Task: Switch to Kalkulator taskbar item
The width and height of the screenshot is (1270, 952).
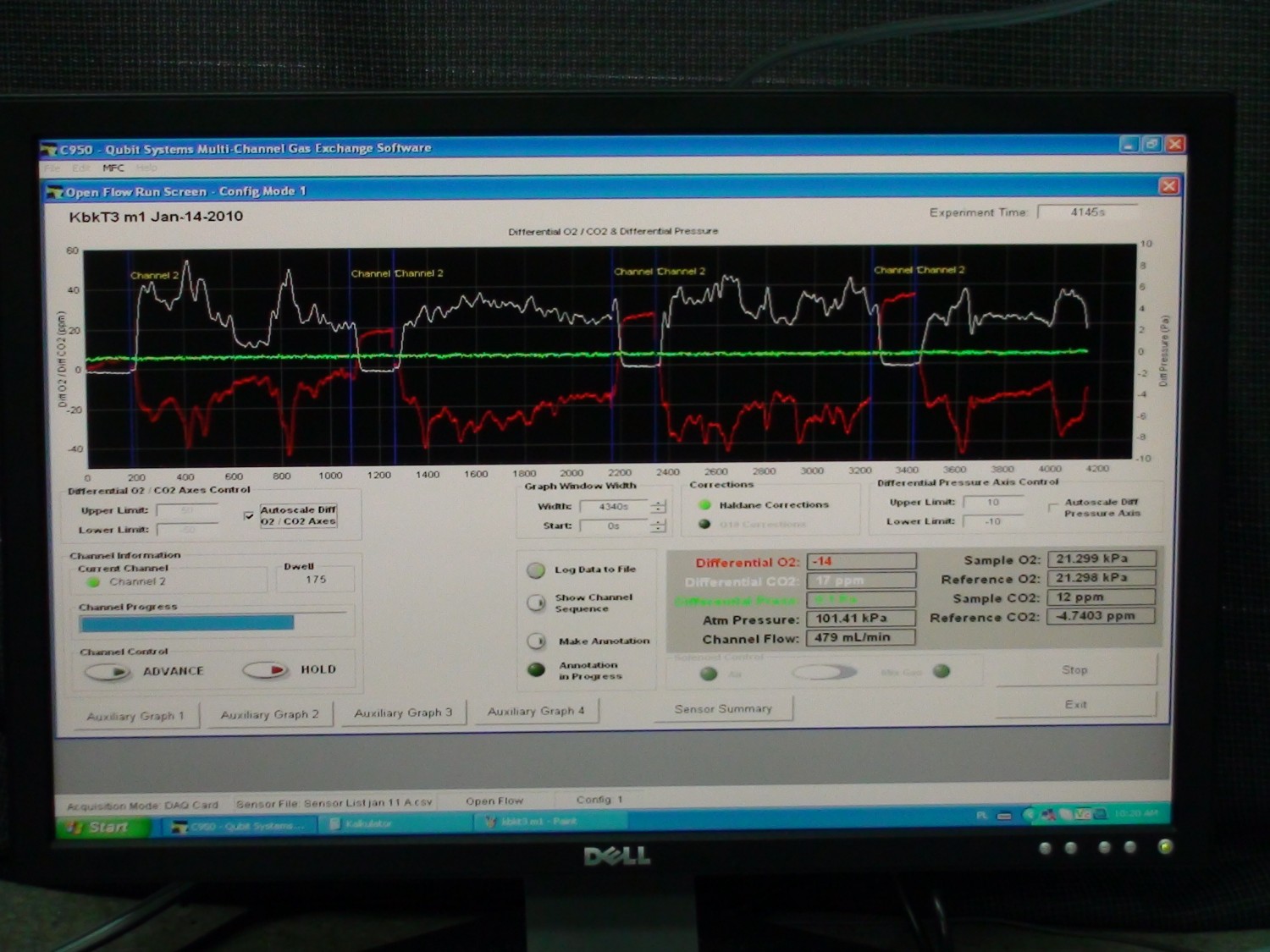Action: [395, 823]
